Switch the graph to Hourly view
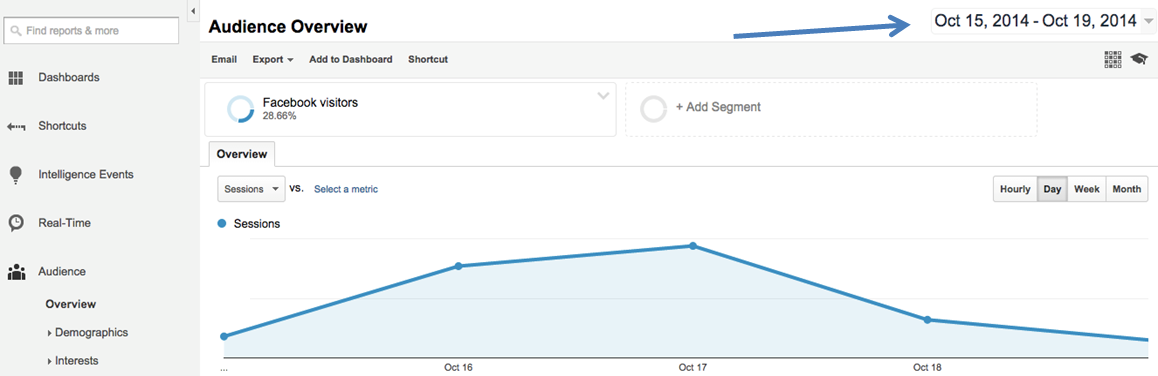This screenshot has height=376, width=1158. pos(1015,189)
